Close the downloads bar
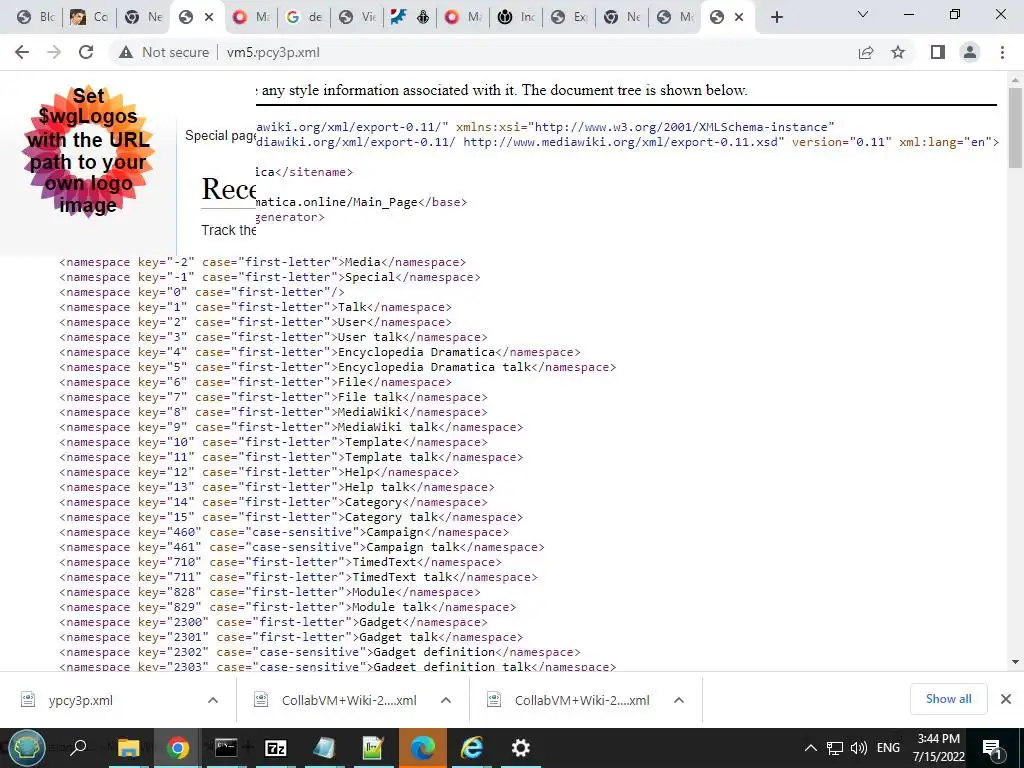This screenshot has width=1024, height=768. click(1006, 699)
